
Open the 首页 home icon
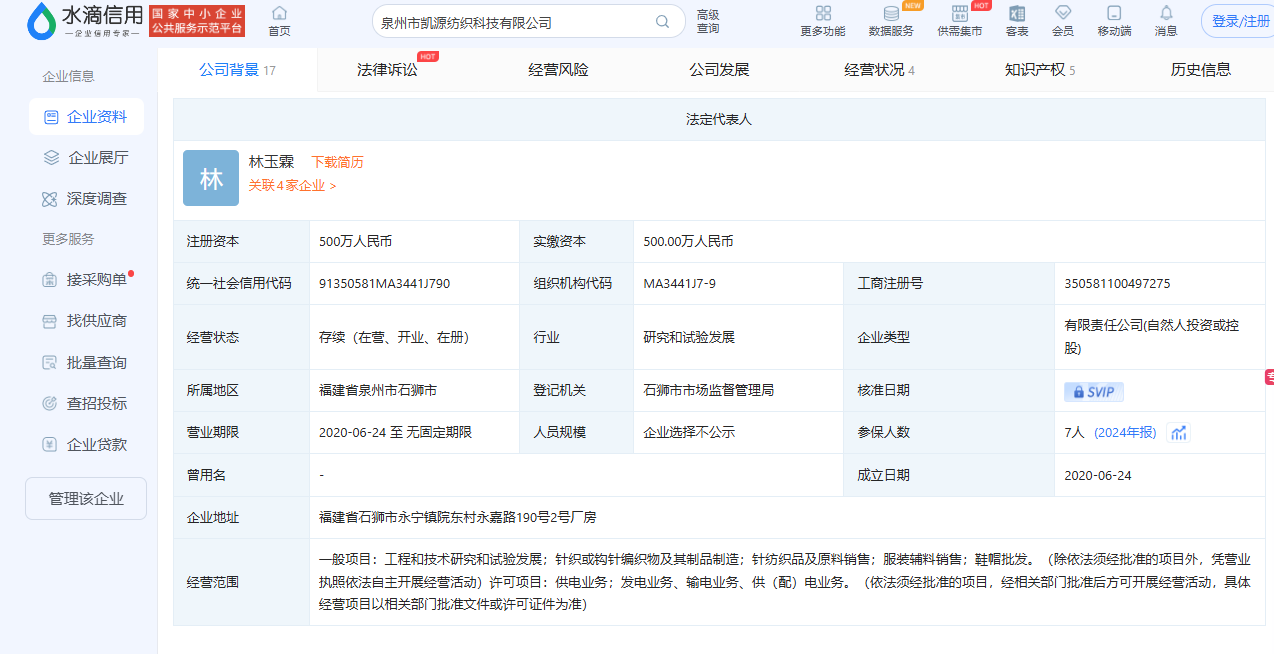pyautogui.click(x=279, y=14)
